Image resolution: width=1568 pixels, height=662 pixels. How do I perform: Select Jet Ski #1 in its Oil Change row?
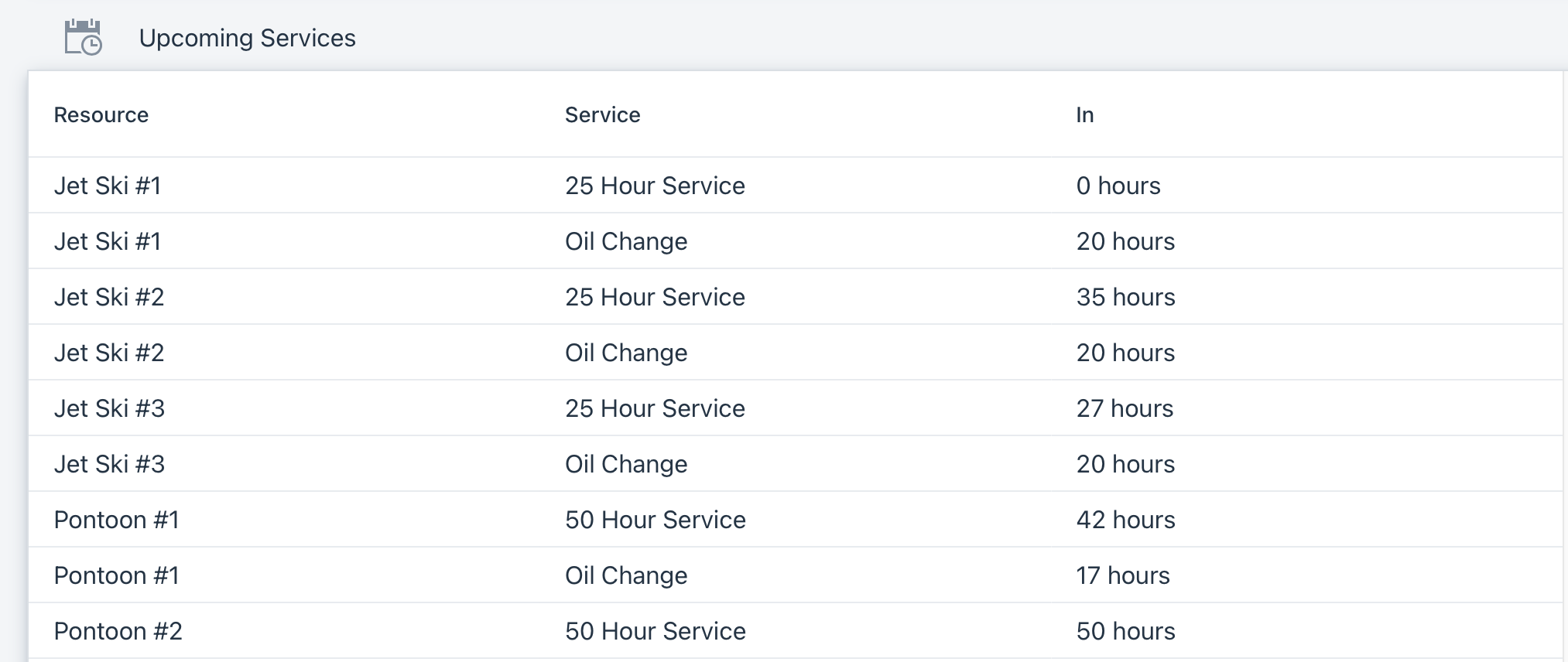pos(108,241)
